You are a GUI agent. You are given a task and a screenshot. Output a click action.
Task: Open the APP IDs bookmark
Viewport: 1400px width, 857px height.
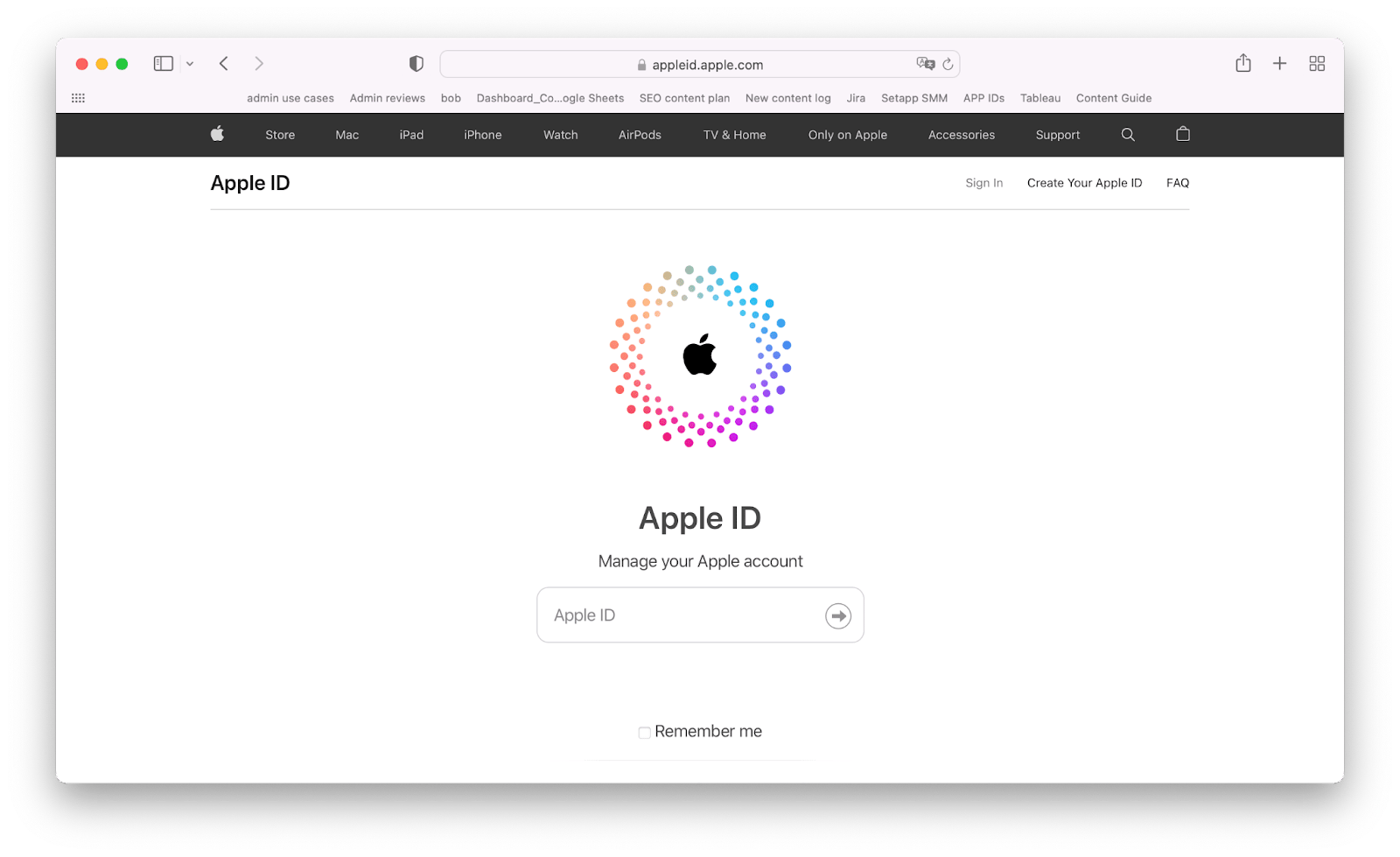(983, 98)
